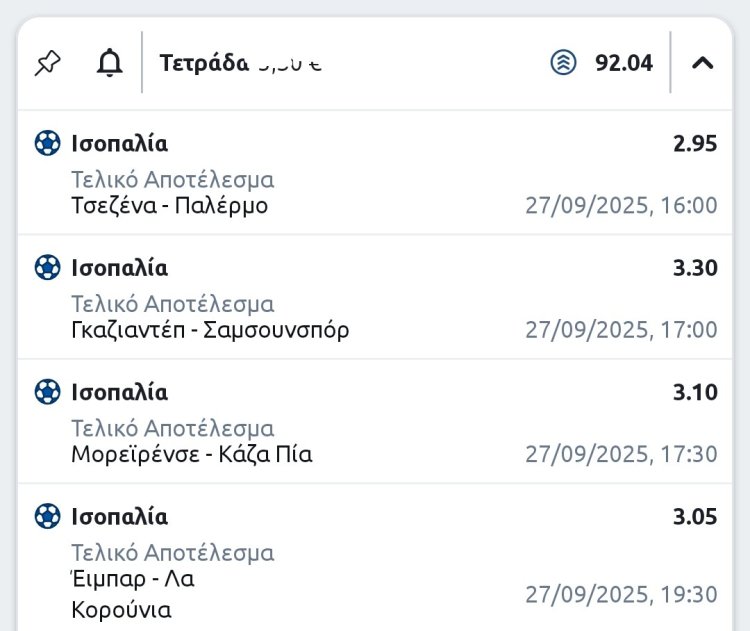Click the 3.10 odds value
Screen dimensions: 750x631
coord(695,392)
